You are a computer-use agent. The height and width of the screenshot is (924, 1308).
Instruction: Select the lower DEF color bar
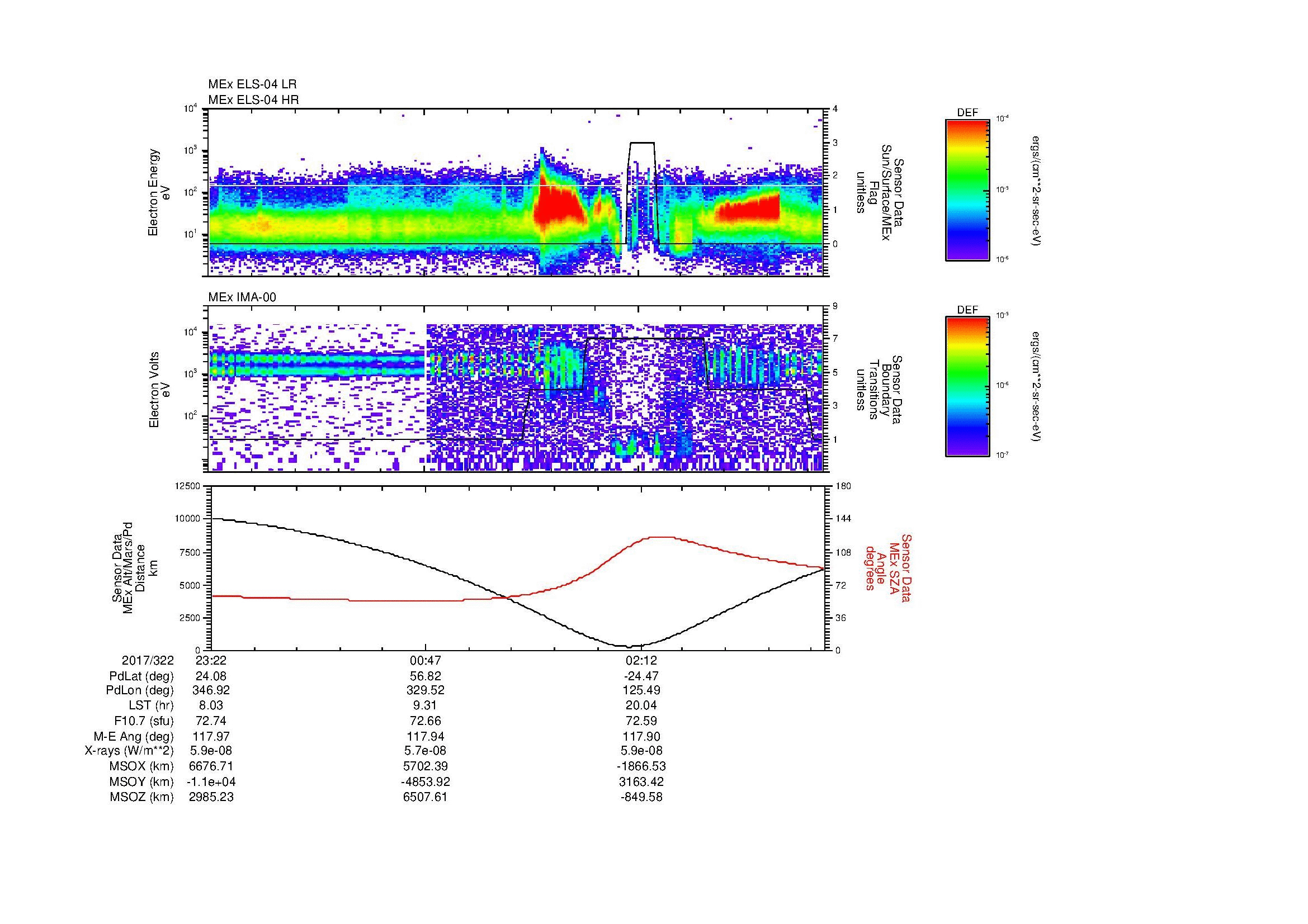coord(967,387)
